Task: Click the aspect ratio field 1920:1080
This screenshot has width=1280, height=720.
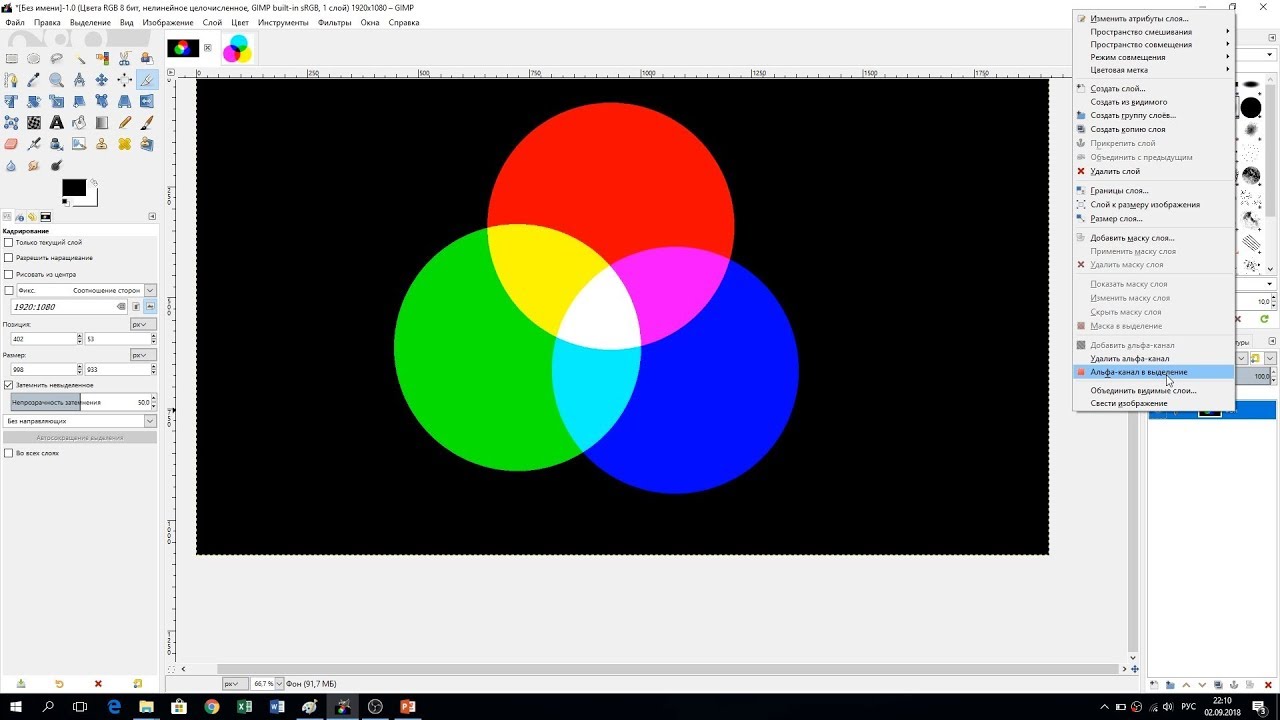Action: [x=69, y=306]
